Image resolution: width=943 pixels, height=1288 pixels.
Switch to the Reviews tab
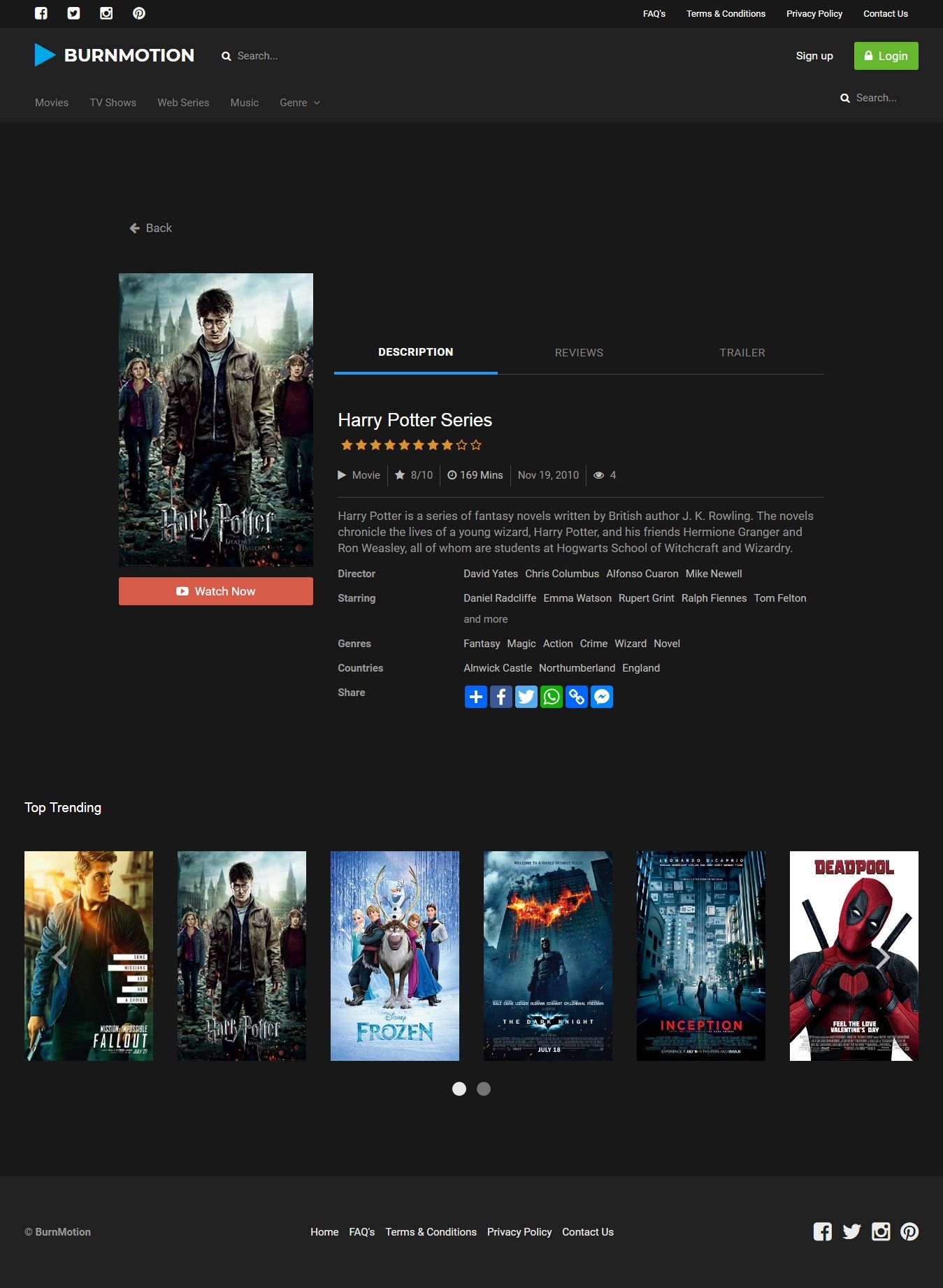tap(579, 352)
